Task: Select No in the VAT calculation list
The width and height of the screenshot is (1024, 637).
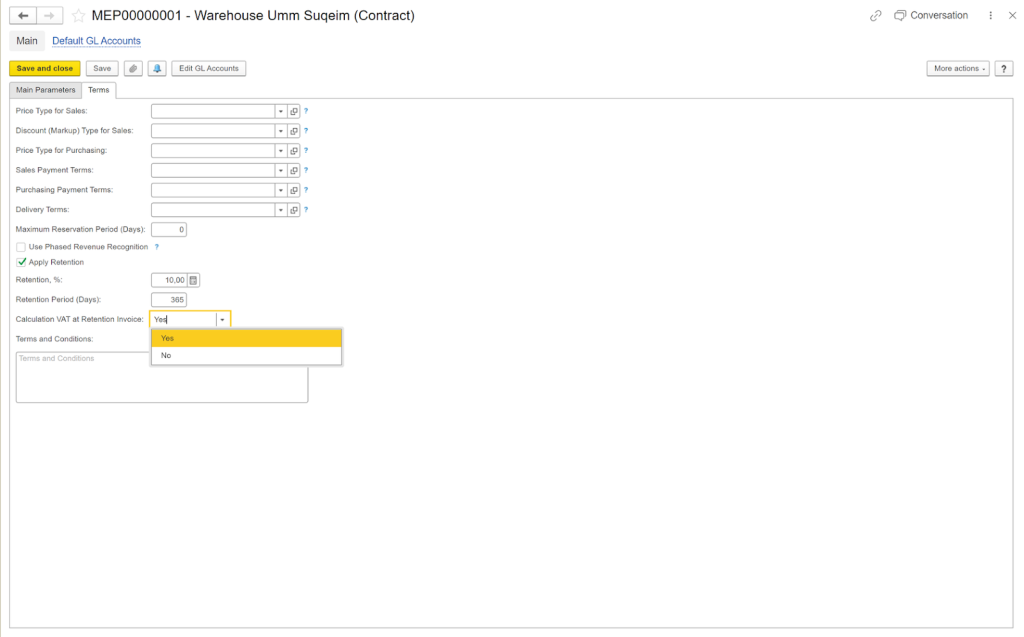Action: tap(166, 355)
